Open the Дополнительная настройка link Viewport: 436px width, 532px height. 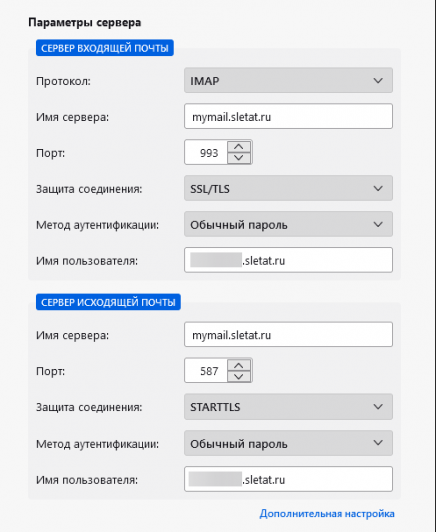[x=327, y=514]
